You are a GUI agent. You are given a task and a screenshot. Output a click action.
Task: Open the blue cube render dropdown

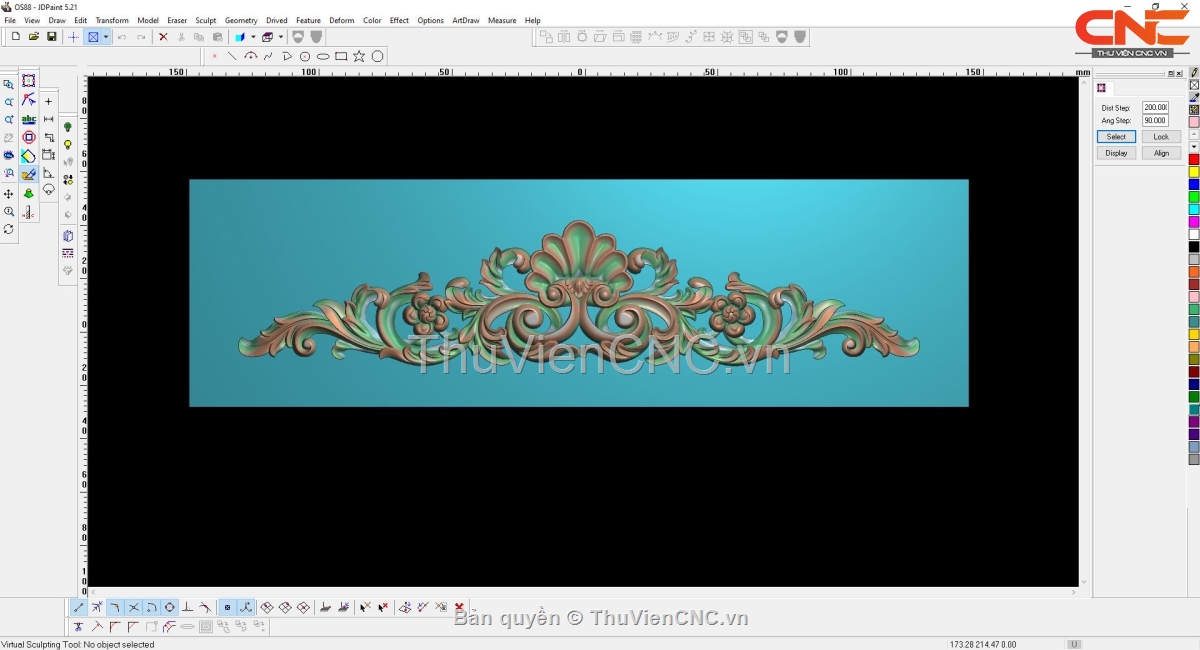point(253,37)
